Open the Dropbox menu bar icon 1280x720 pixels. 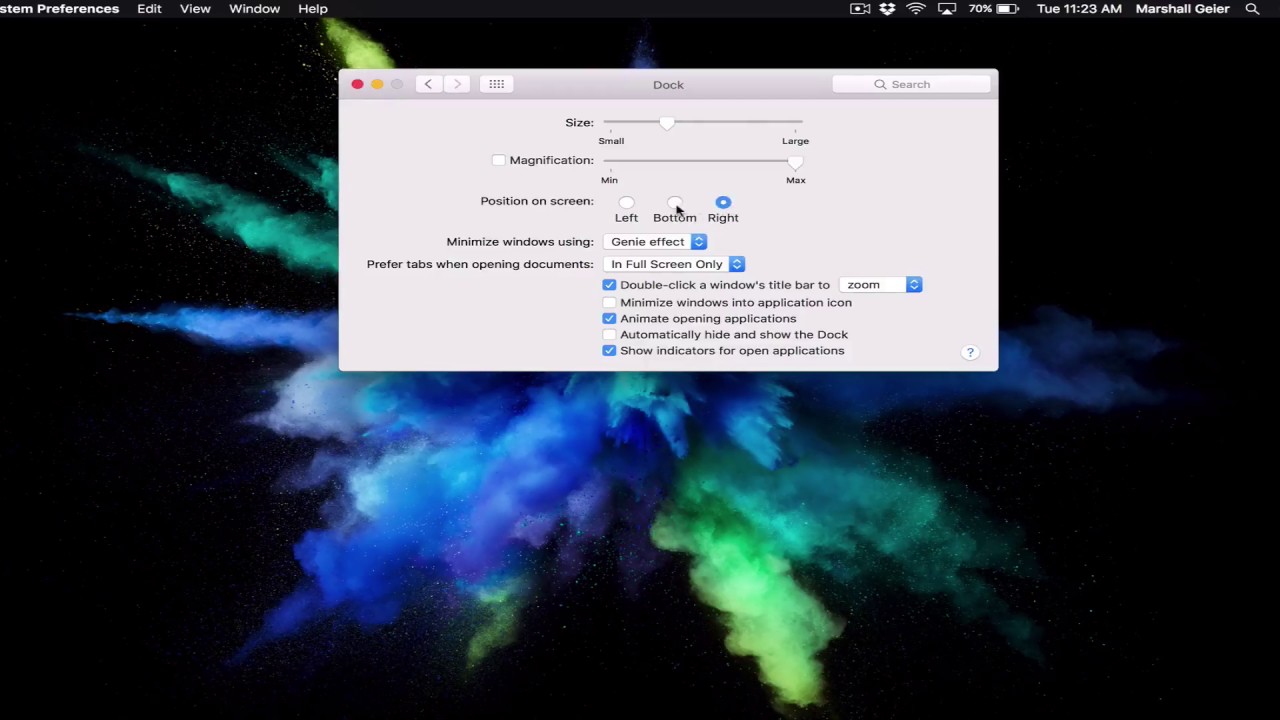pyautogui.click(x=887, y=9)
